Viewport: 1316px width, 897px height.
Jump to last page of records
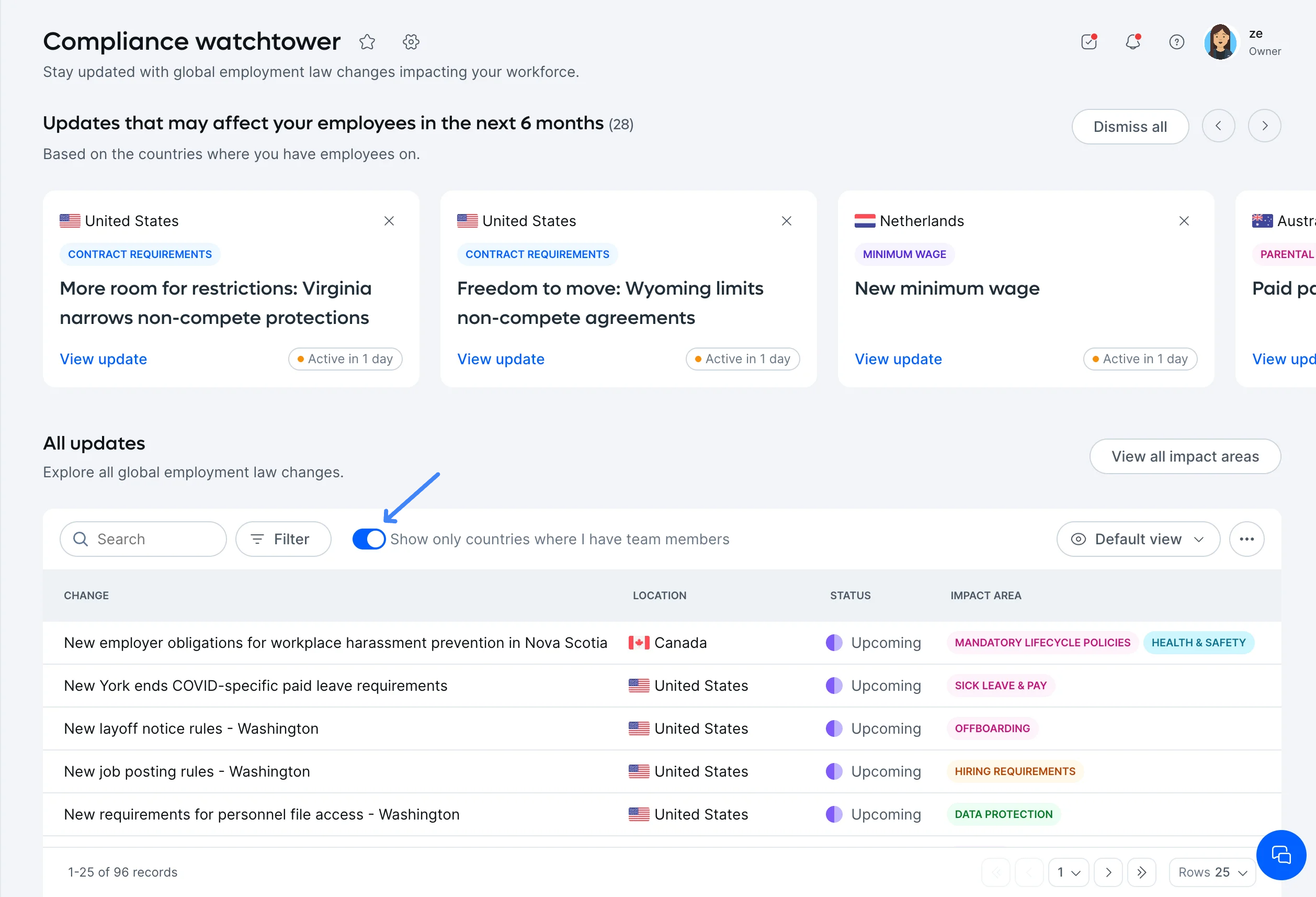(x=1142, y=872)
